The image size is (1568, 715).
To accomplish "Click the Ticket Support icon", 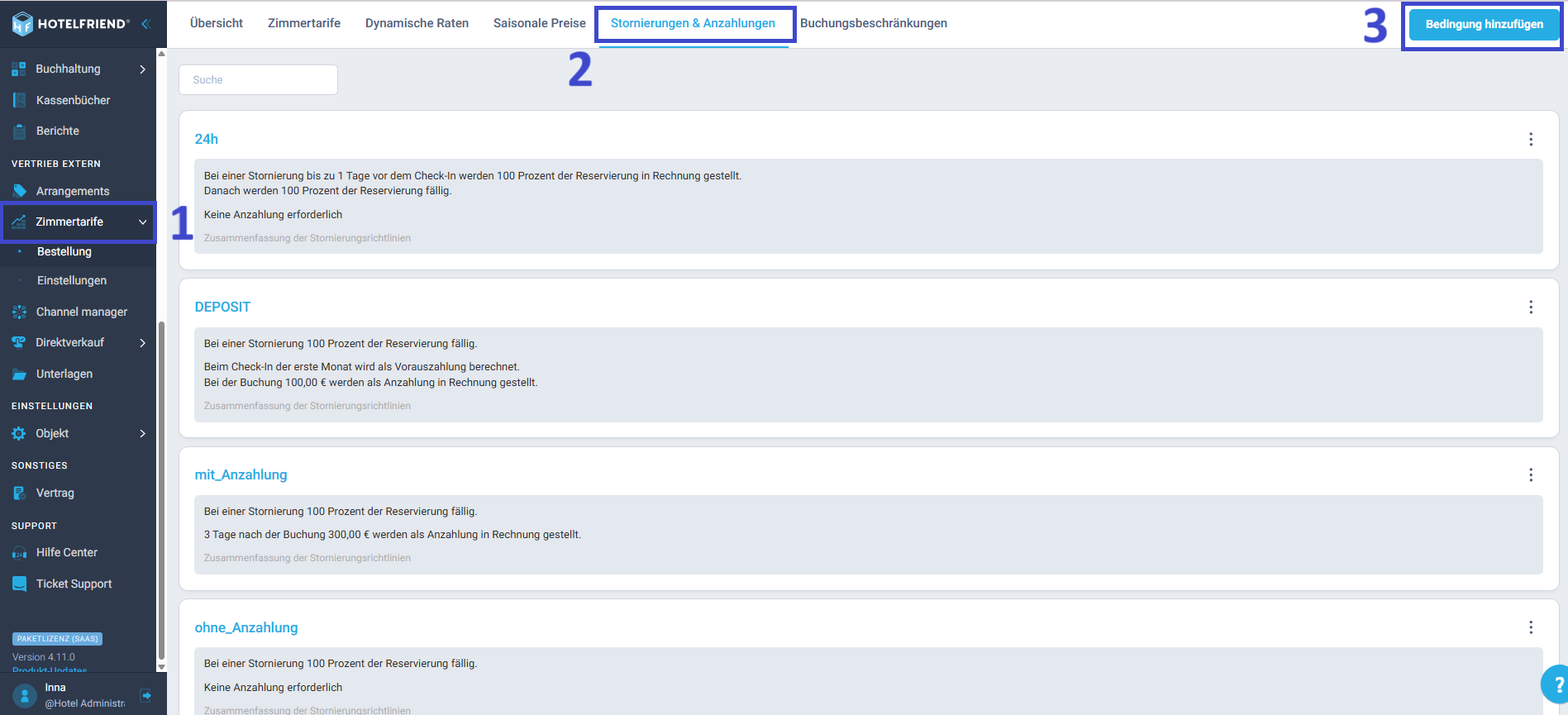I will click(19, 584).
